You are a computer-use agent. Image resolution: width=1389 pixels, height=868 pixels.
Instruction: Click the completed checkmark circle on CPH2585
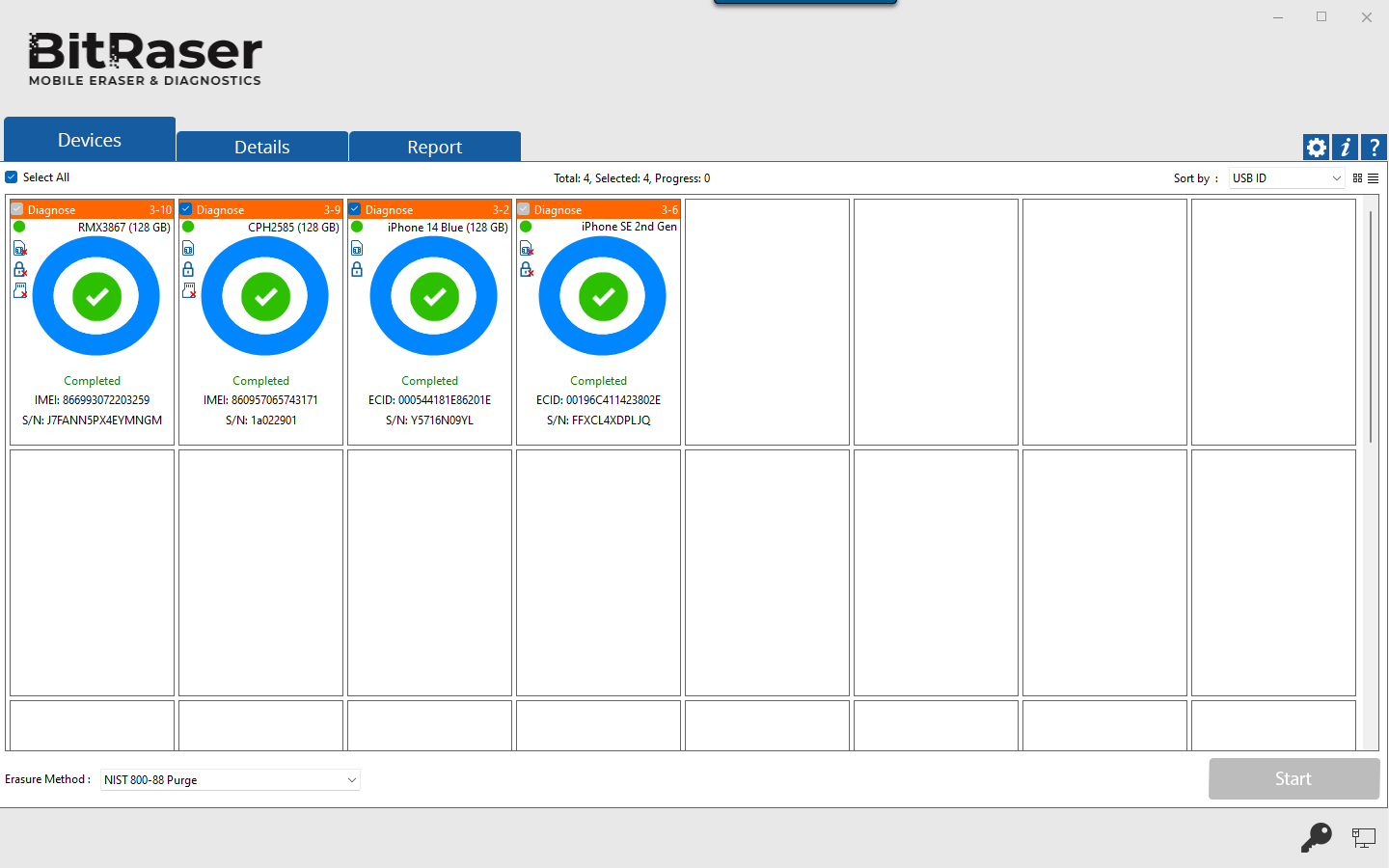[265, 296]
